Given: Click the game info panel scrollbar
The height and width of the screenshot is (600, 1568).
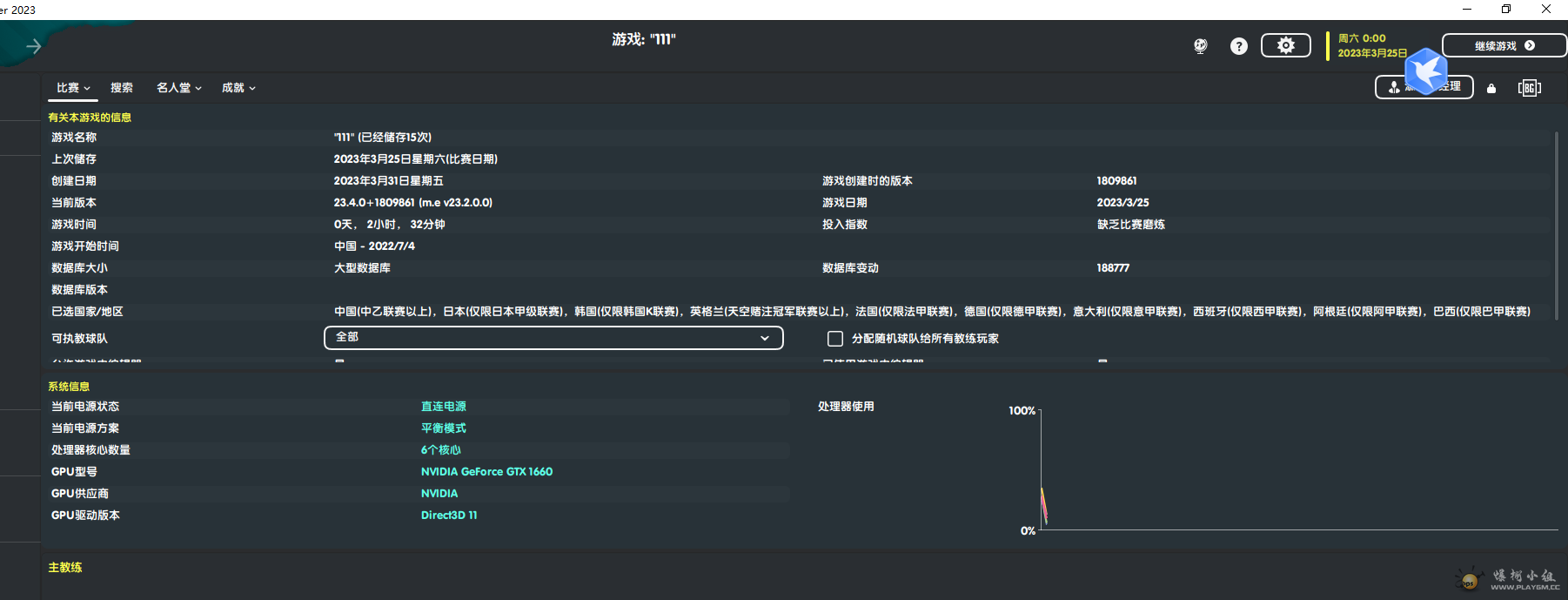Looking at the screenshot, I should click(x=1556, y=226).
